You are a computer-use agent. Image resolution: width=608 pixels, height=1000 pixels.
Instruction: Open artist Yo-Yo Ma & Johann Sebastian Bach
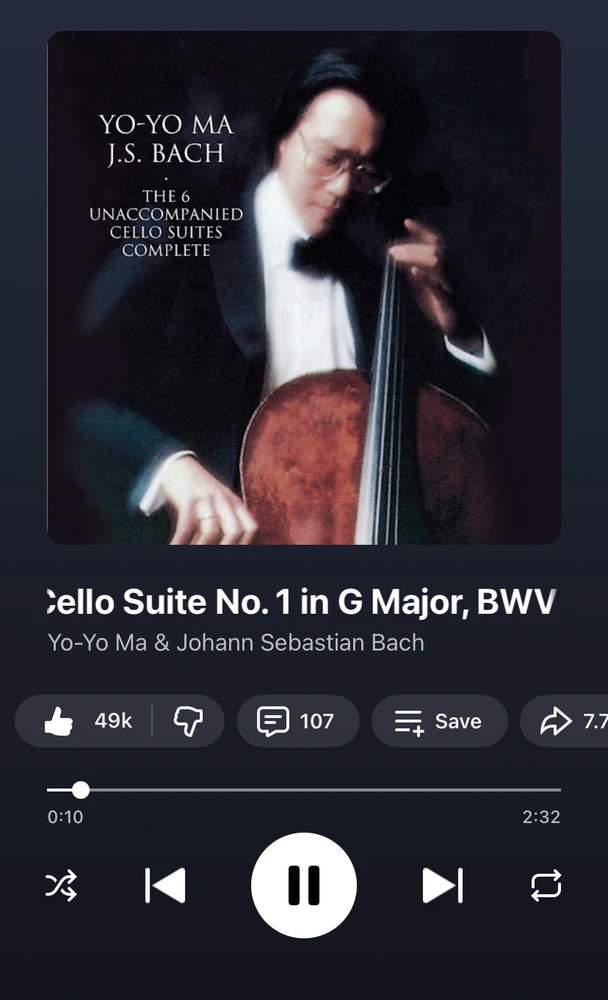coord(236,642)
